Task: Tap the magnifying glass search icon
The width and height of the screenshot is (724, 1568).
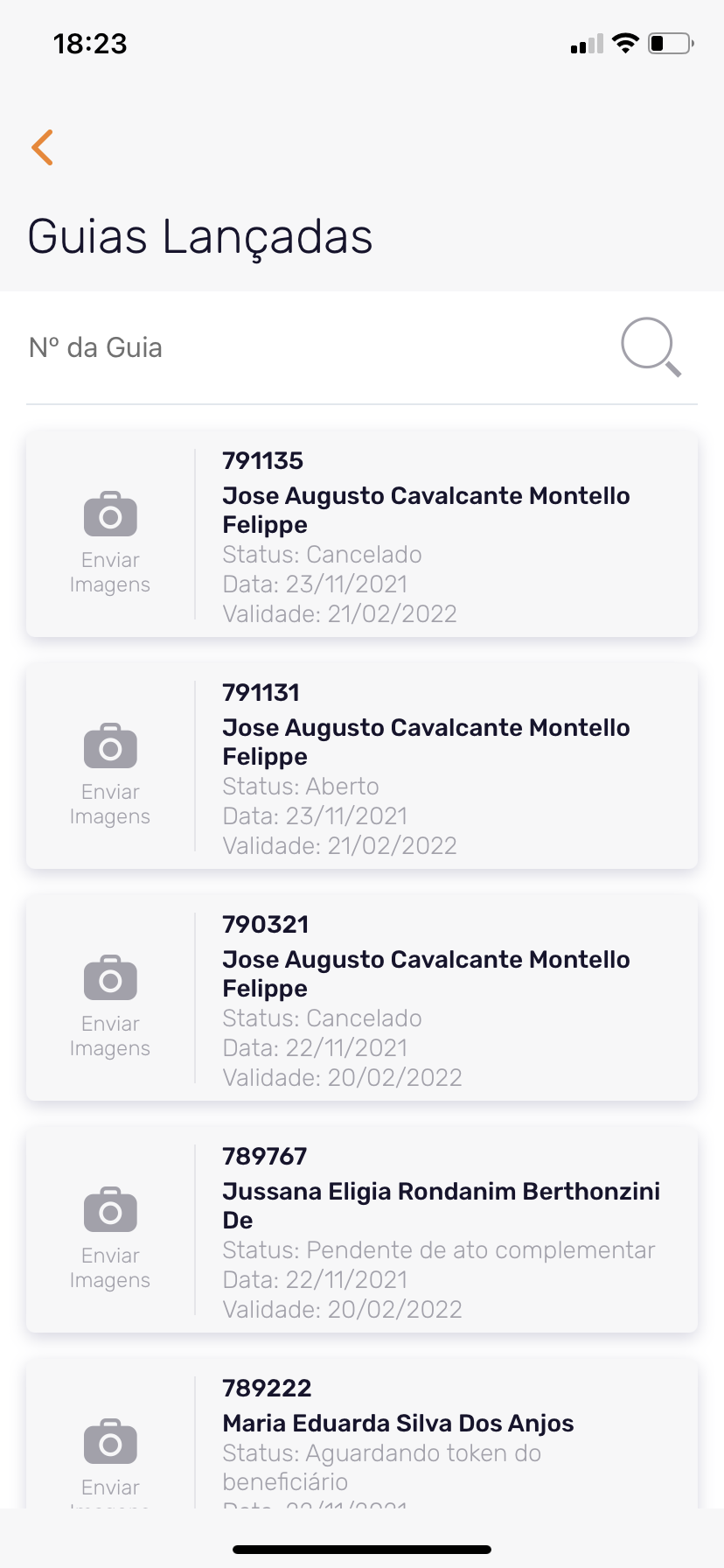Action: click(651, 347)
